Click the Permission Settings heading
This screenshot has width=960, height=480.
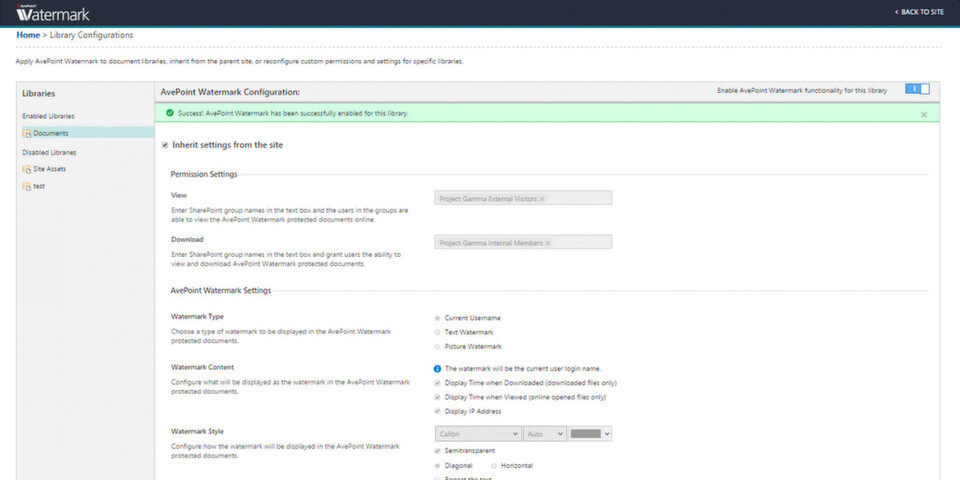[x=204, y=174]
